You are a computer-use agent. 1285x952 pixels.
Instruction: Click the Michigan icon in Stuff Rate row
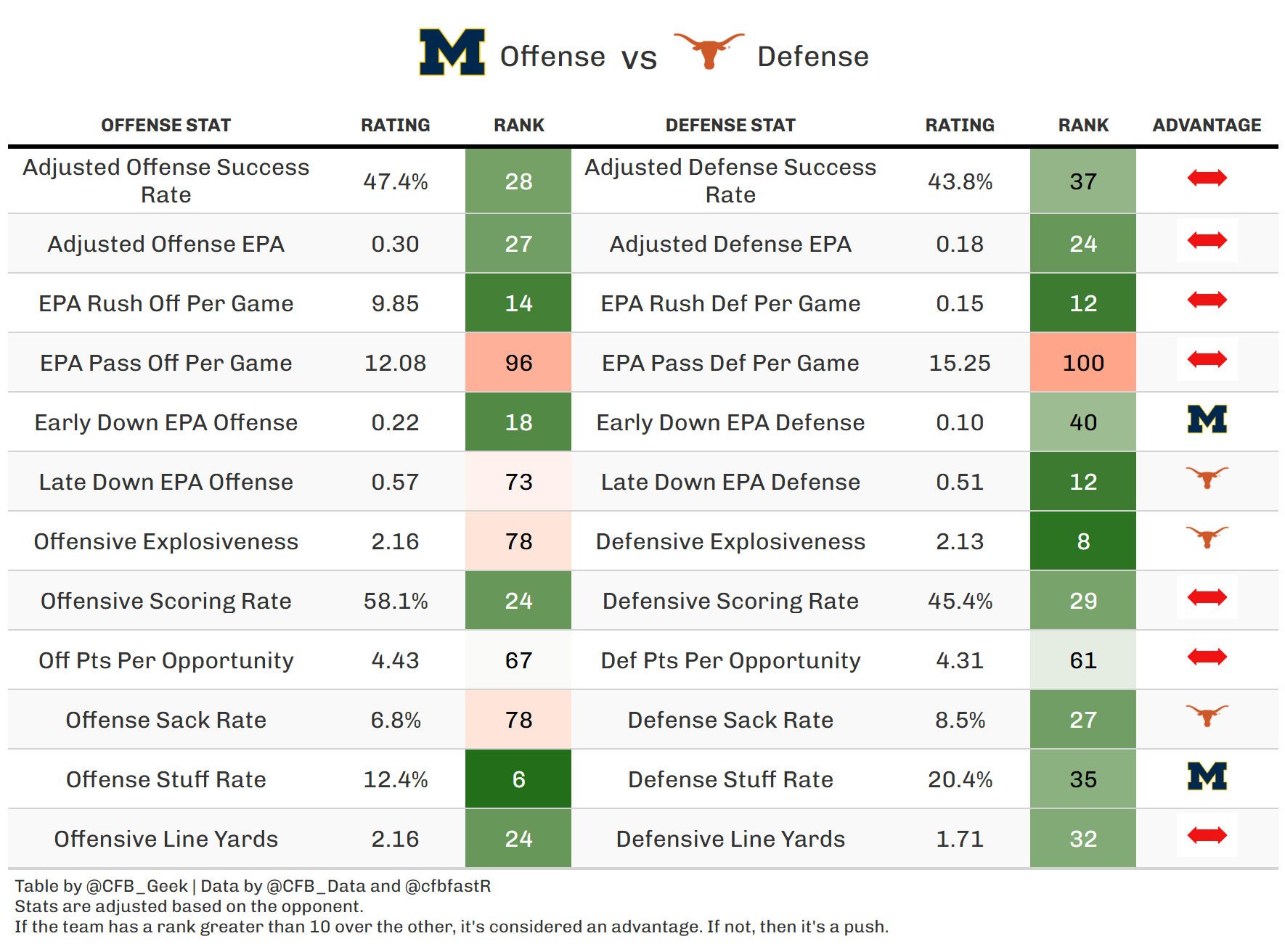click(1207, 776)
